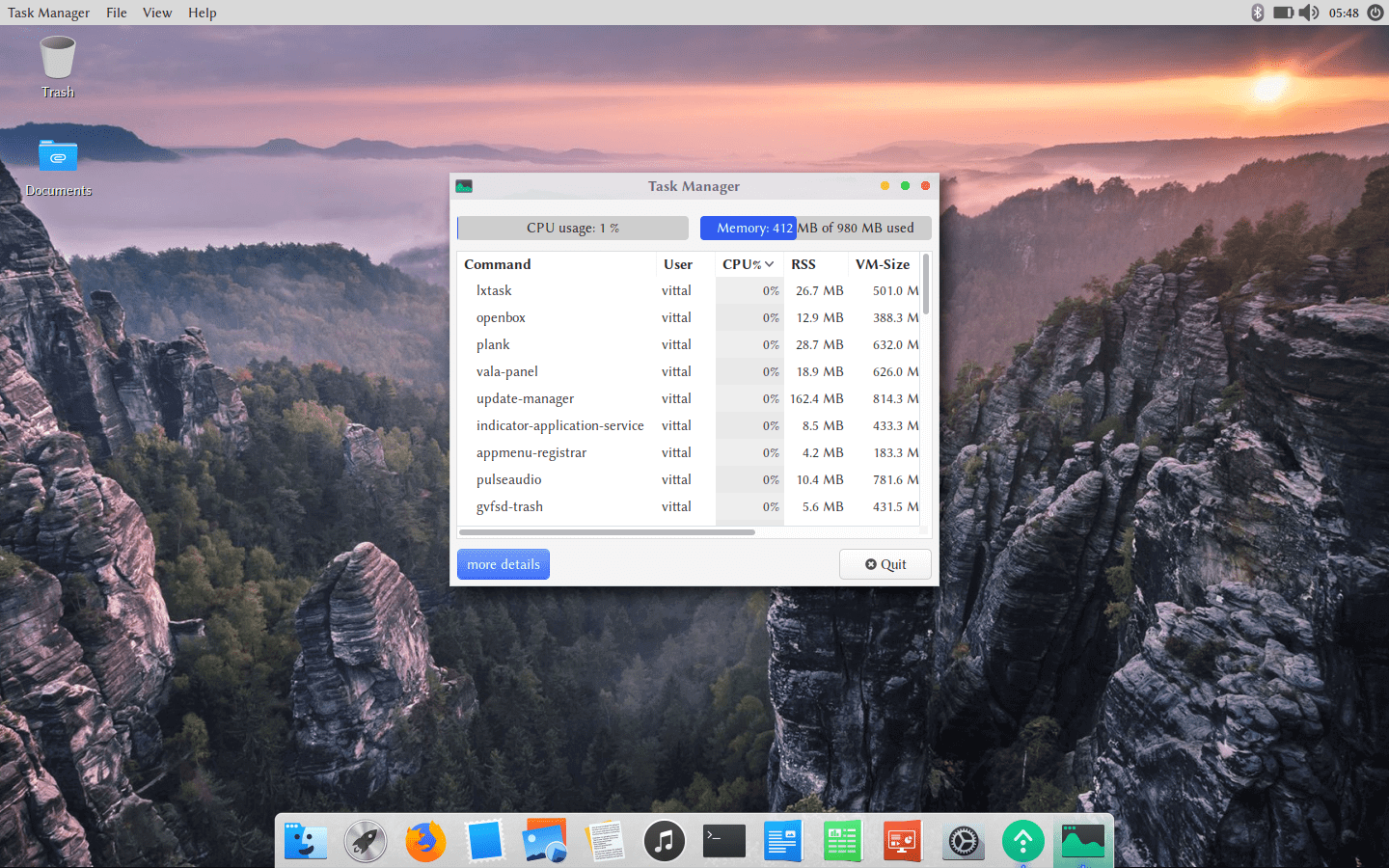
Task: Select the openbox process row
Action: pos(689,317)
